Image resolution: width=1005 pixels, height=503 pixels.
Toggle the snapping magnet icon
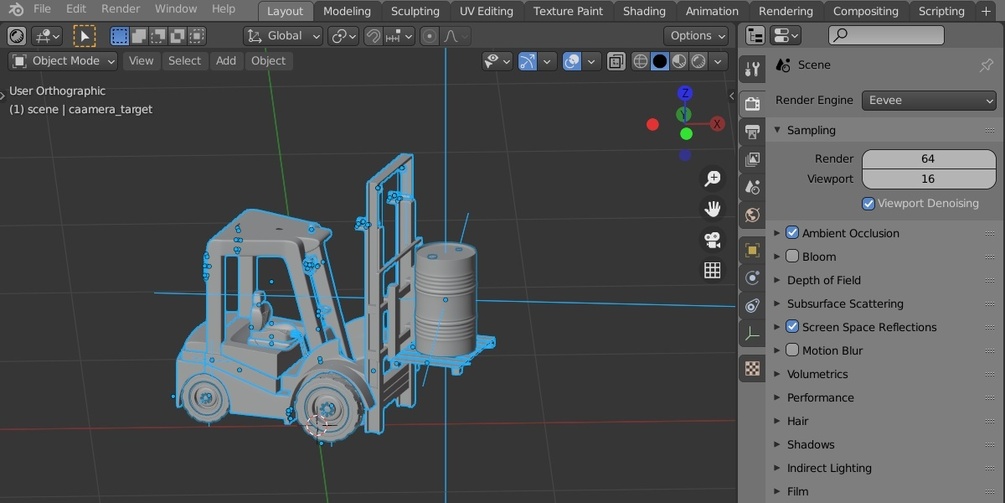(x=372, y=36)
